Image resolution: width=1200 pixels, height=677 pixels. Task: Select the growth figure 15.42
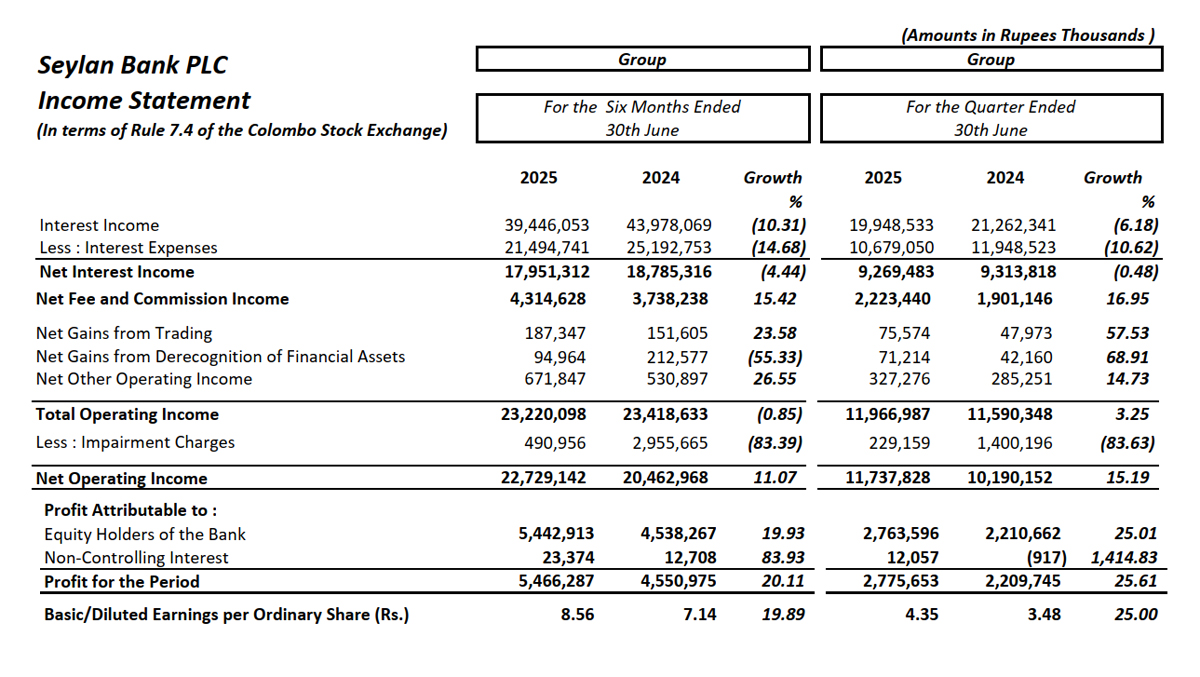point(775,298)
